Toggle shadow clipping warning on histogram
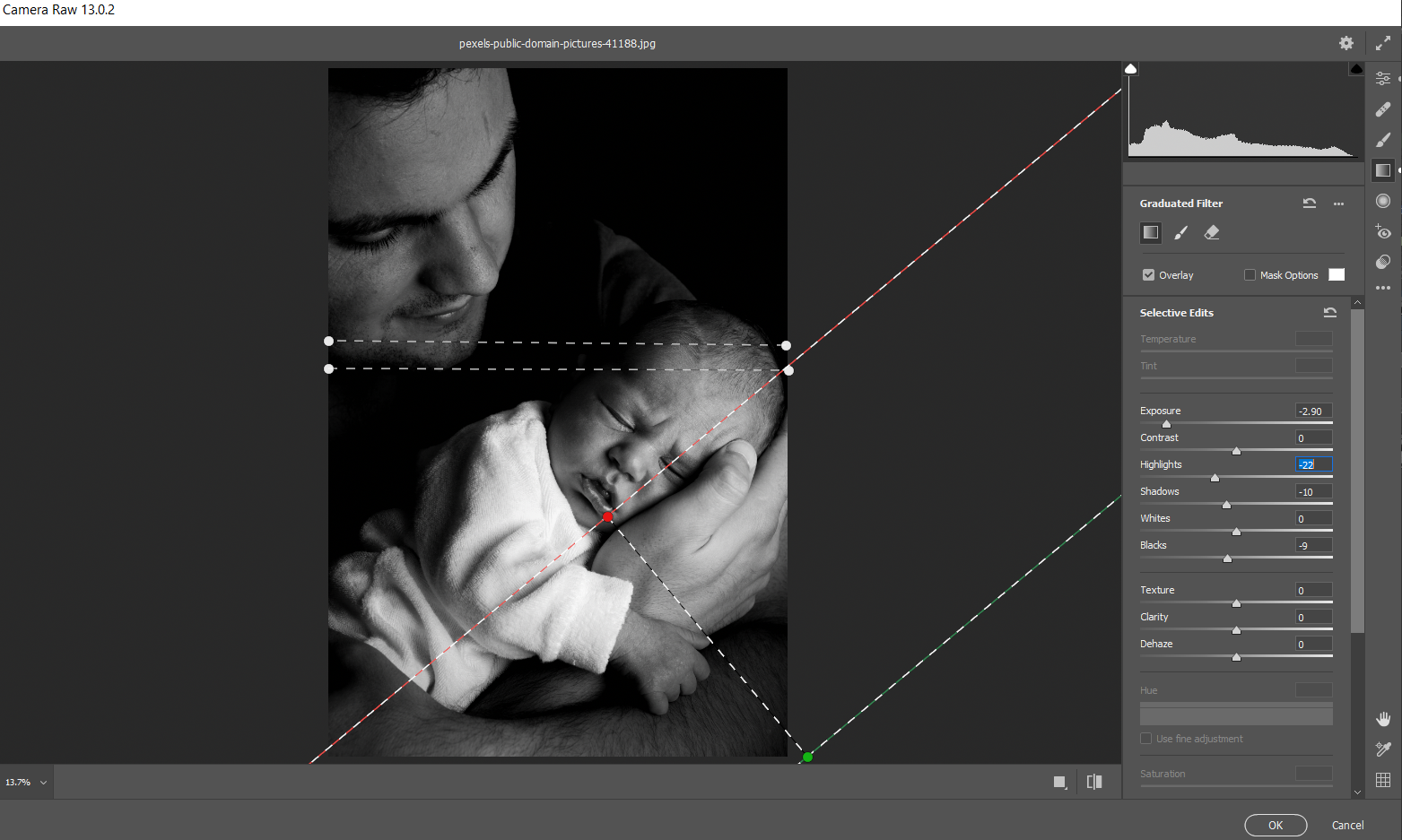The width and height of the screenshot is (1402, 840). click(x=1131, y=69)
